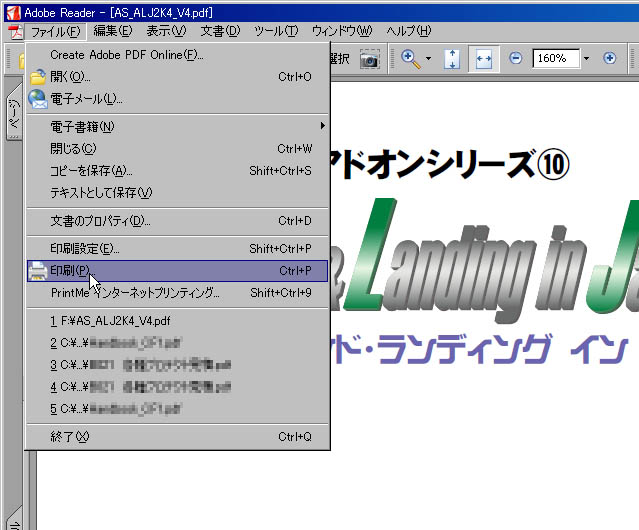
Task: Click the Adobe PDF document icon in menu bar
Action: (x=16, y=32)
